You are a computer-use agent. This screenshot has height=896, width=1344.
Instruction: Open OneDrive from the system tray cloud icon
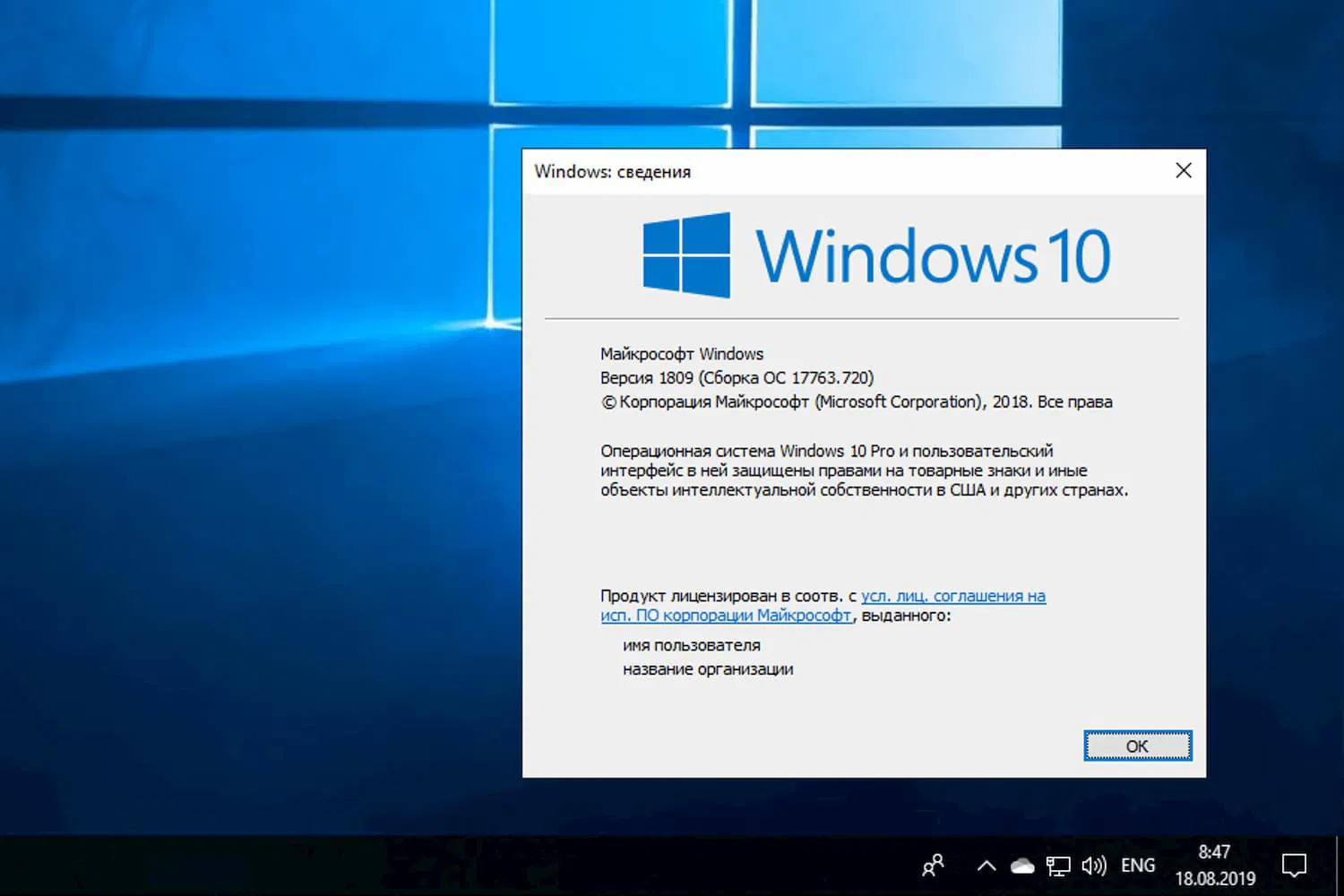(1022, 866)
